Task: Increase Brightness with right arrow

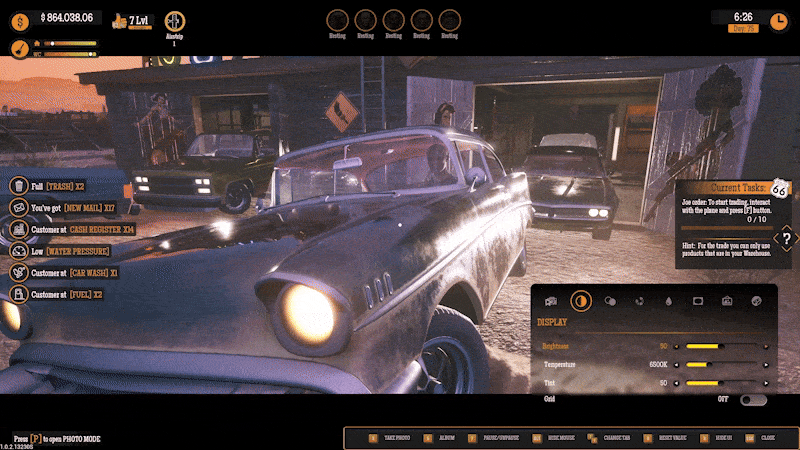Action: click(766, 347)
